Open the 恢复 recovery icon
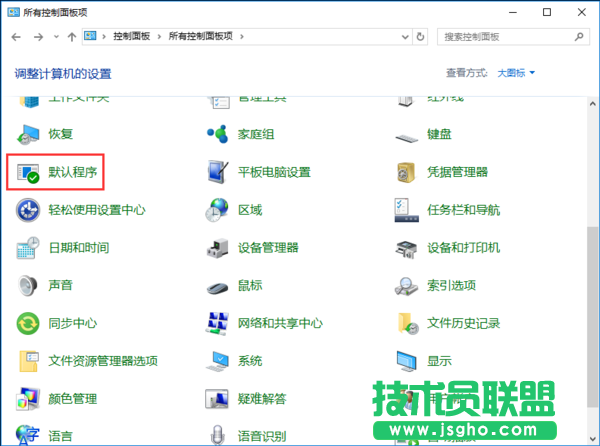 [x=28, y=135]
